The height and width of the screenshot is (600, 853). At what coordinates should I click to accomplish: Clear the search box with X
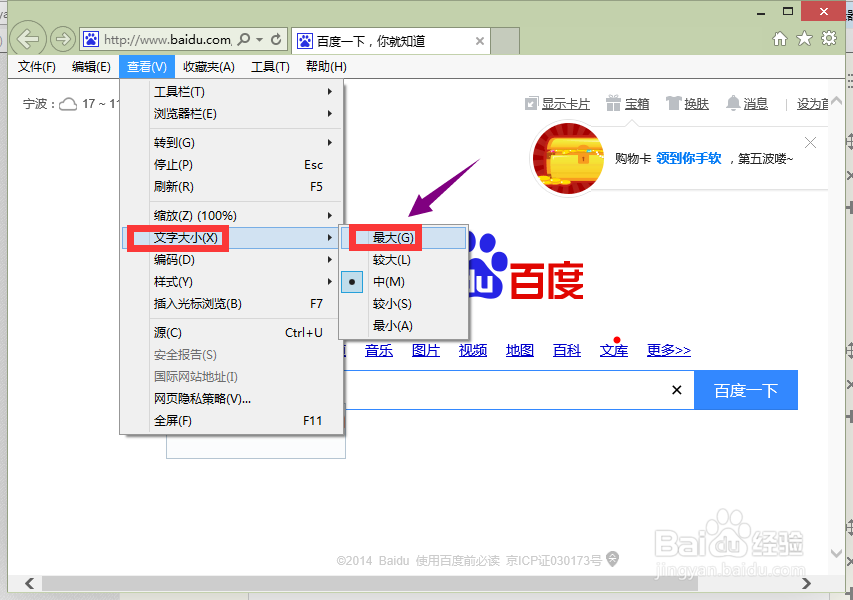pos(677,390)
